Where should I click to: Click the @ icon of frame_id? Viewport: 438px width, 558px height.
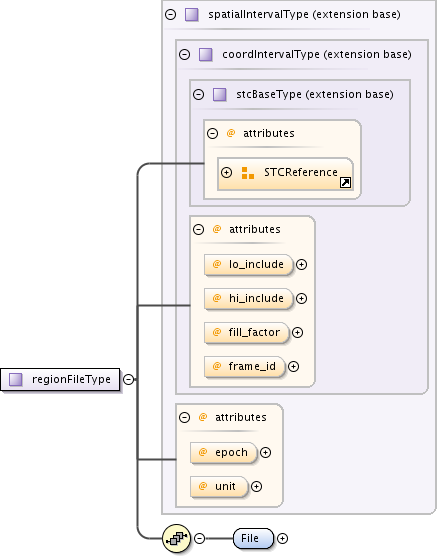tap(217, 366)
